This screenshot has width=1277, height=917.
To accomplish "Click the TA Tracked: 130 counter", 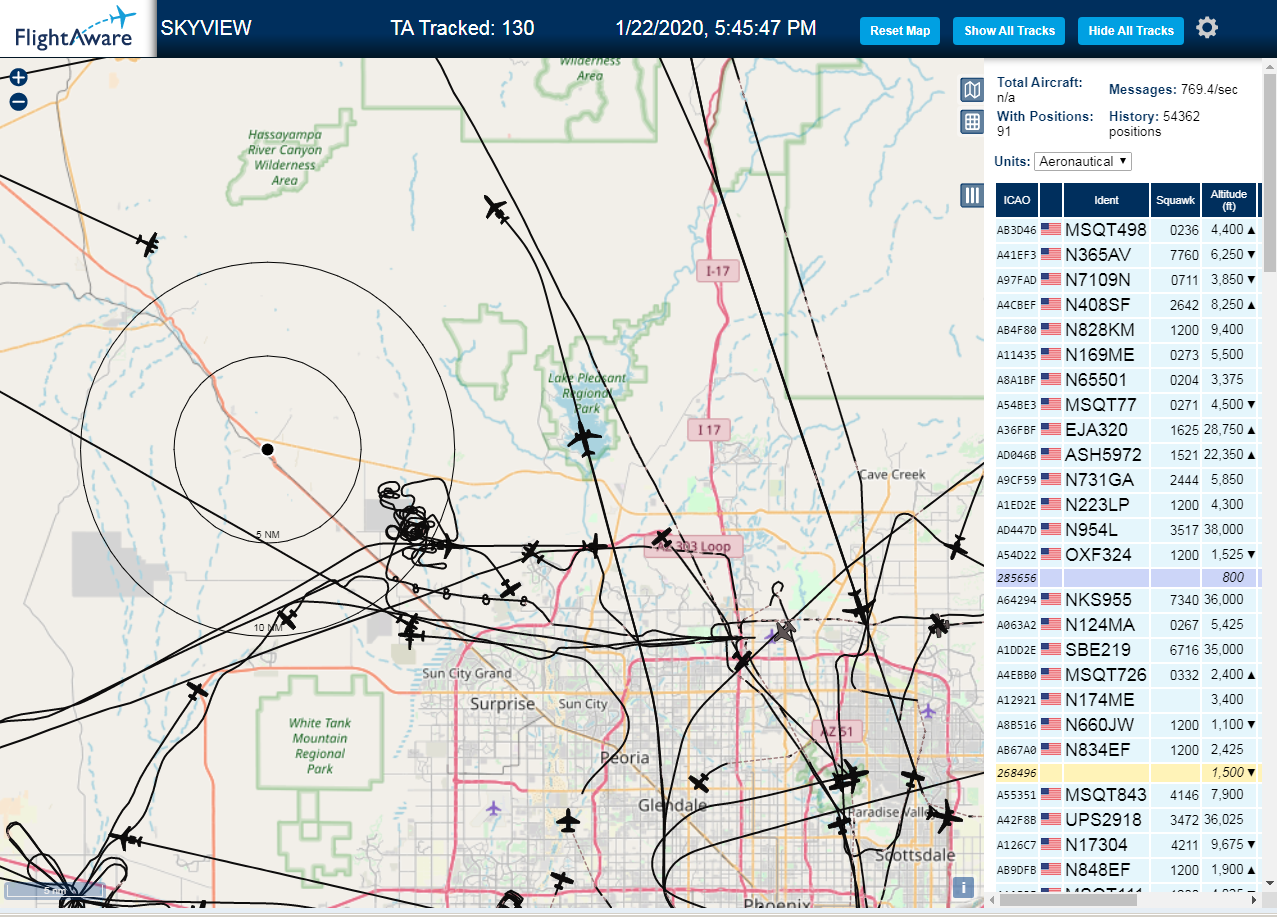I will 462,28.
